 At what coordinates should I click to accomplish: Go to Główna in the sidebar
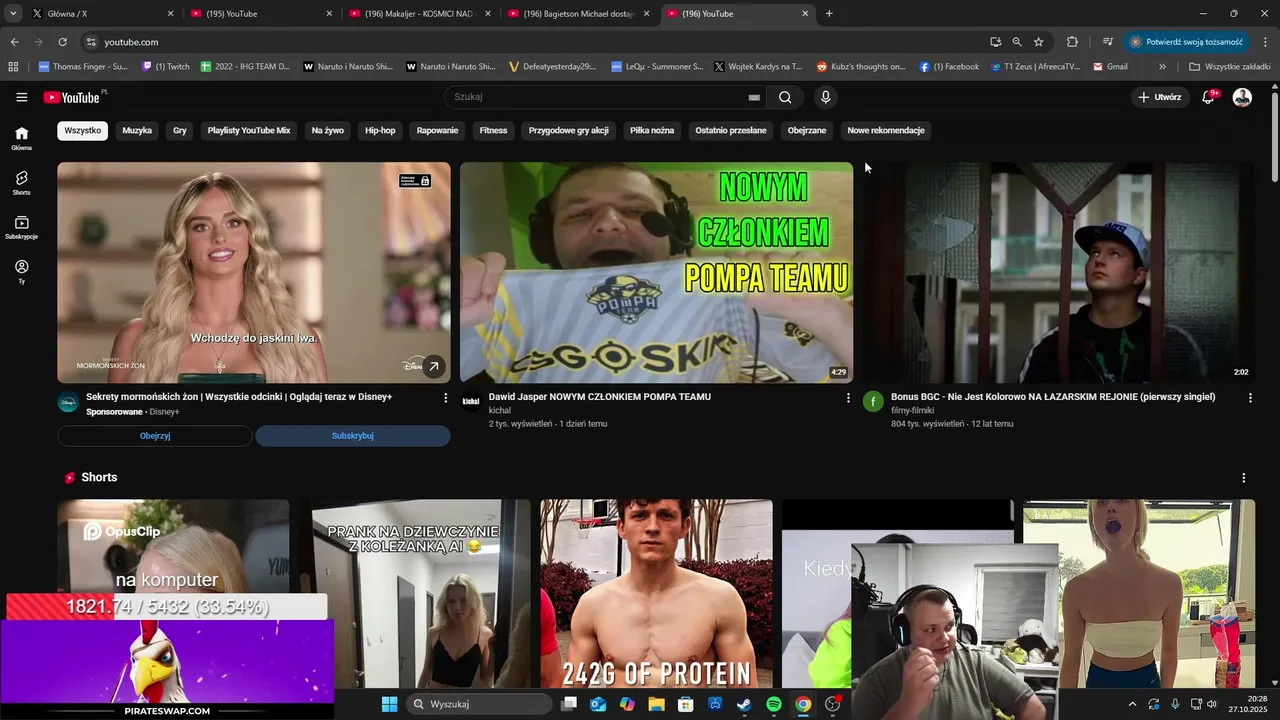(22, 138)
